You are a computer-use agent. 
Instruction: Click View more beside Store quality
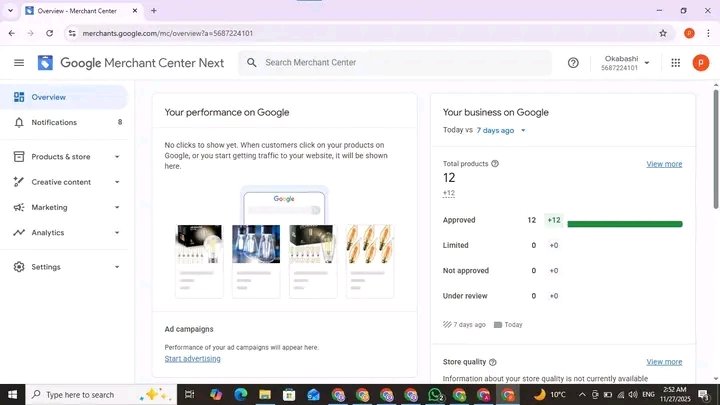pos(664,362)
